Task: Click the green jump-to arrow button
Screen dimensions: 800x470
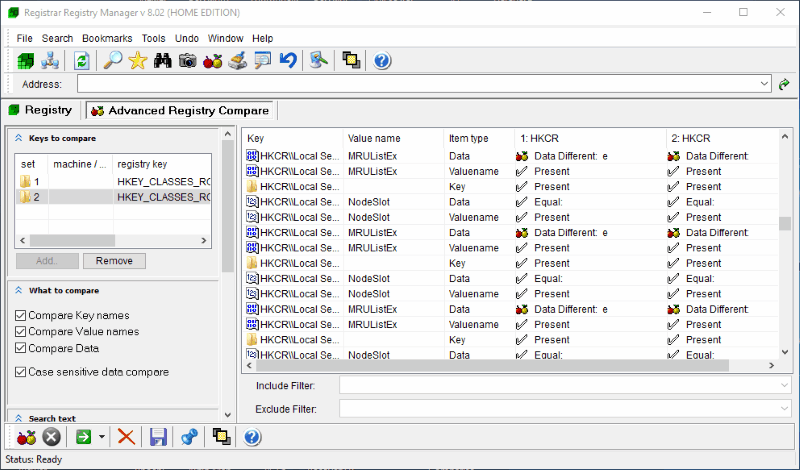Action: (x=83, y=437)
